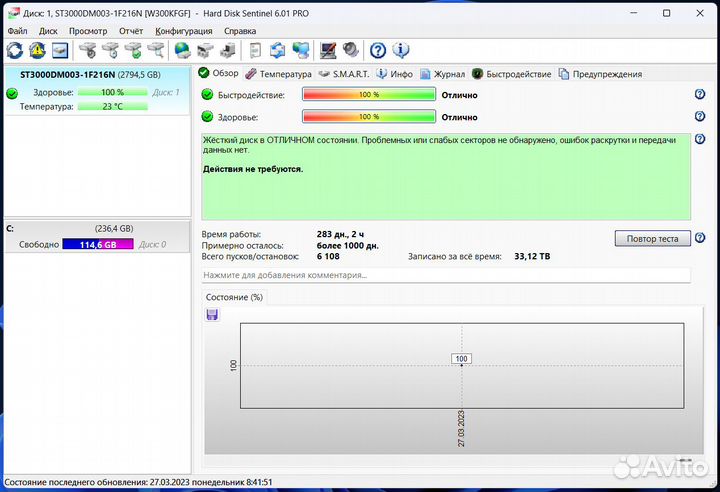The height and width of the screenshot is (492, 720).
Task: Click the gray computer tower toolbar icon
Action: (228, 50)
